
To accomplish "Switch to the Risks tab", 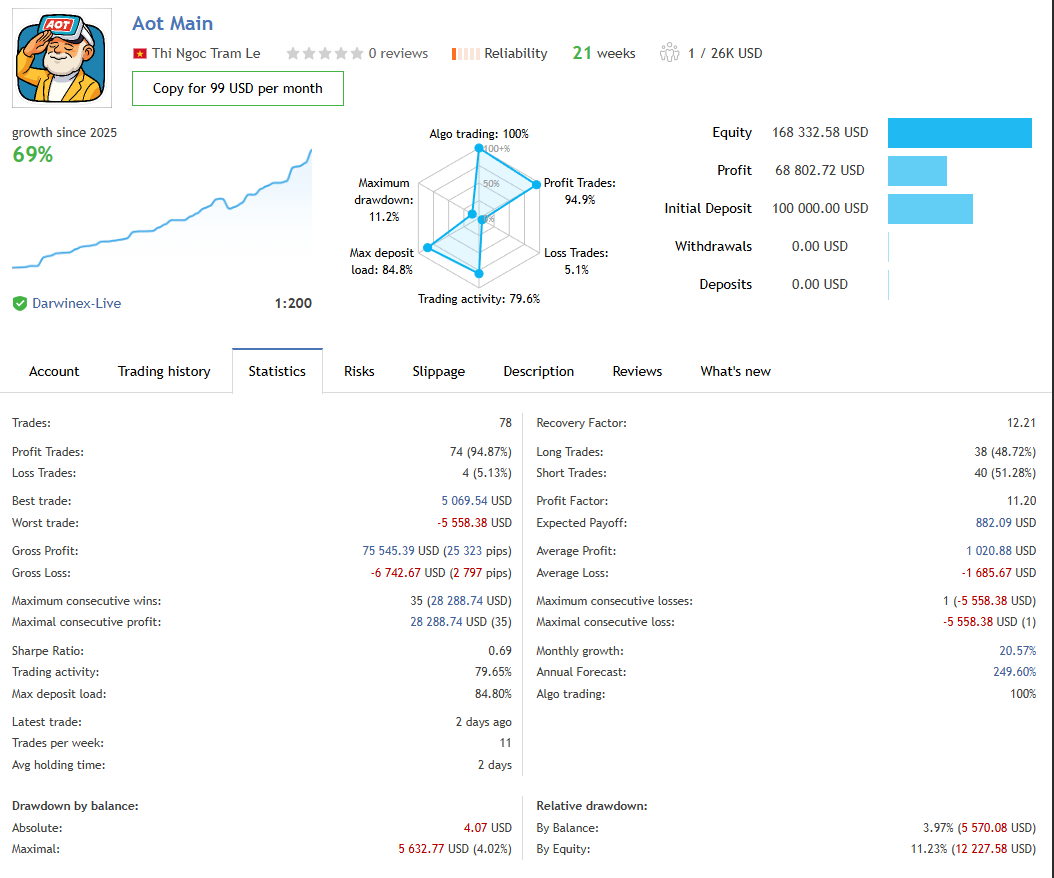I will coord(358,371).
